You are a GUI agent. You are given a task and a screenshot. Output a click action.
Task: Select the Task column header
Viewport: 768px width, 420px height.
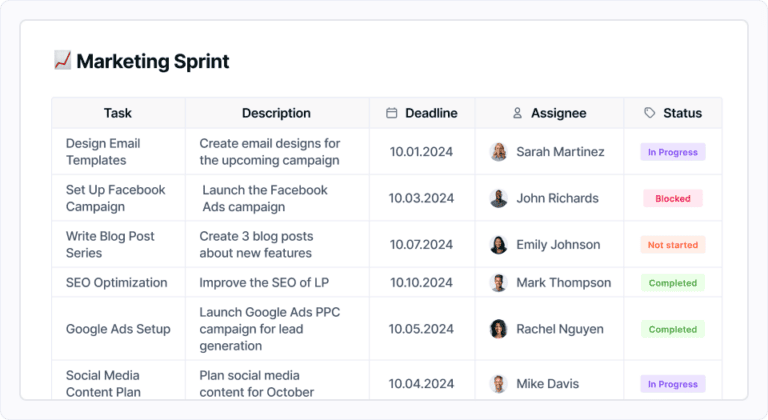click(x=118, y=113)
